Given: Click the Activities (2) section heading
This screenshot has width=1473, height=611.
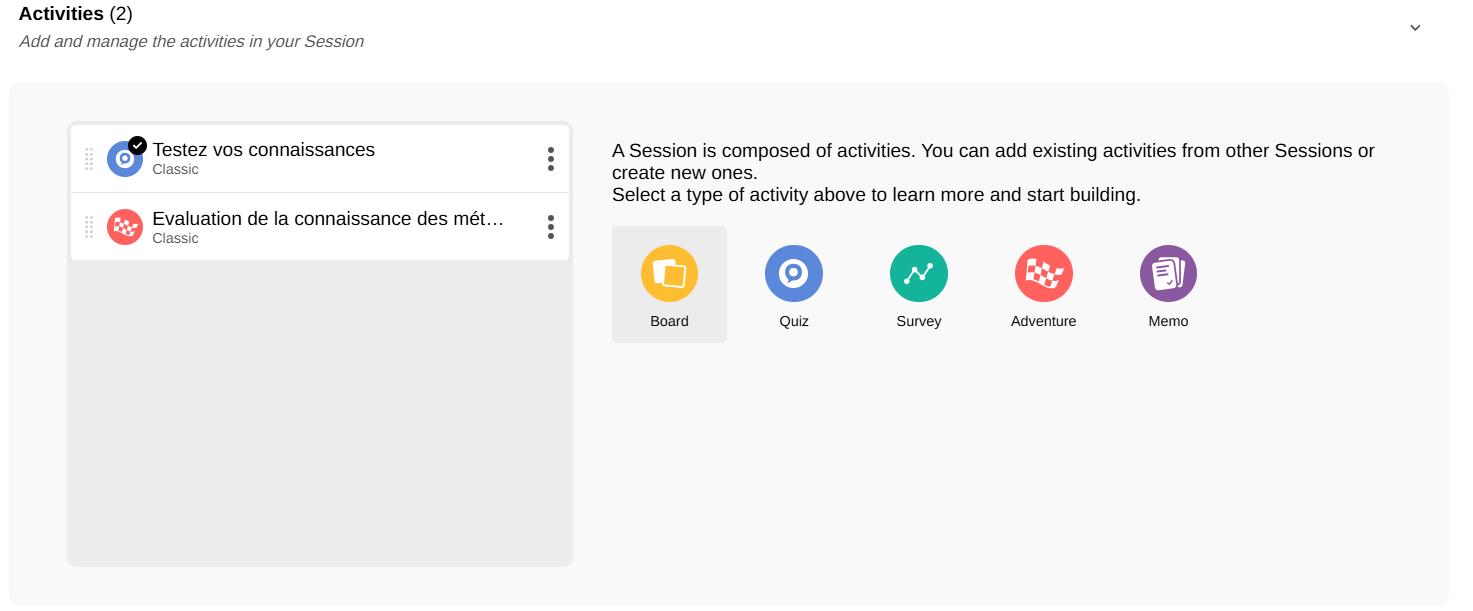Looking at the screenshot, I should (76, 14).
